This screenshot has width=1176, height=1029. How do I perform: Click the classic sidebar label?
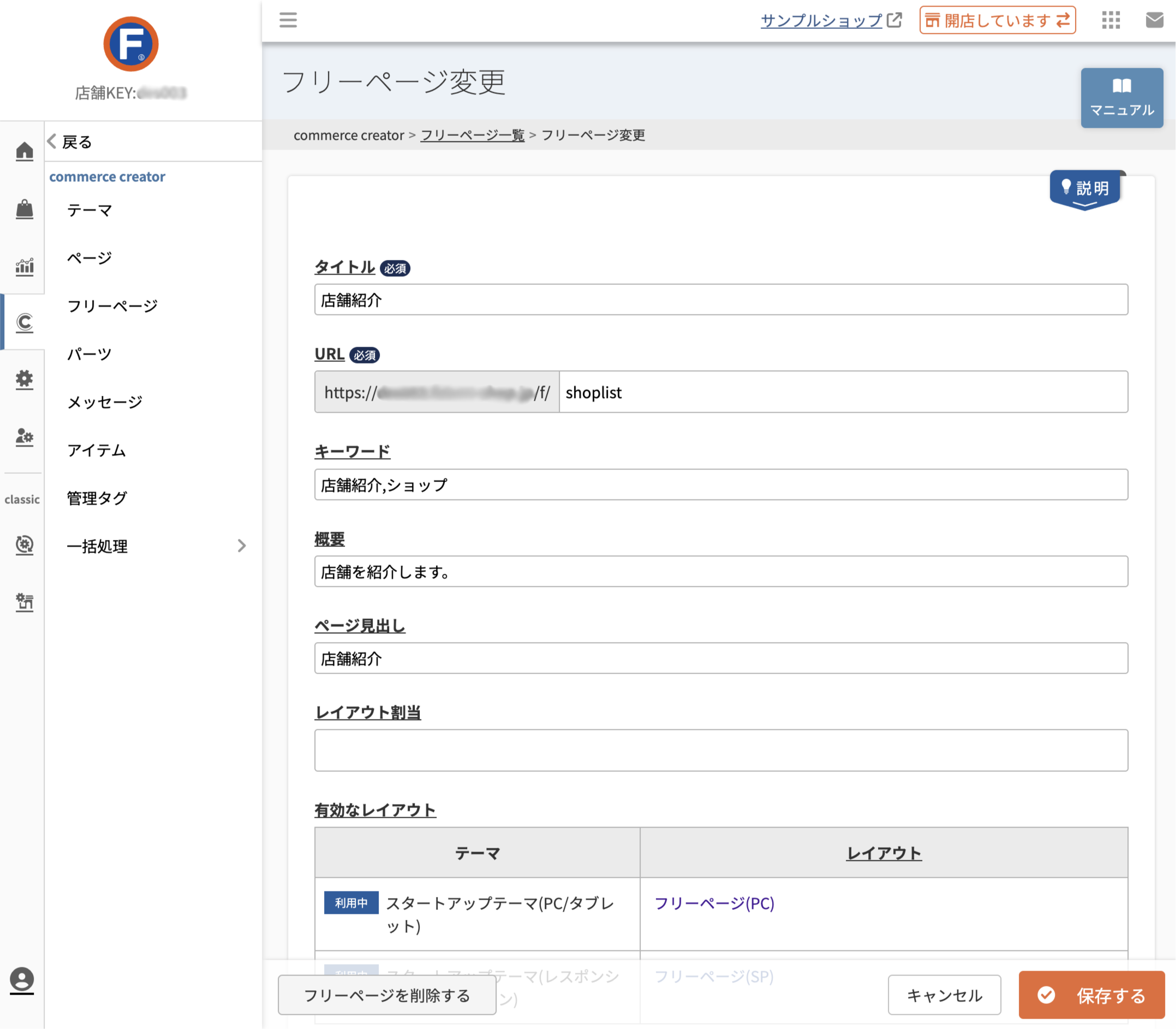[22, 499]
